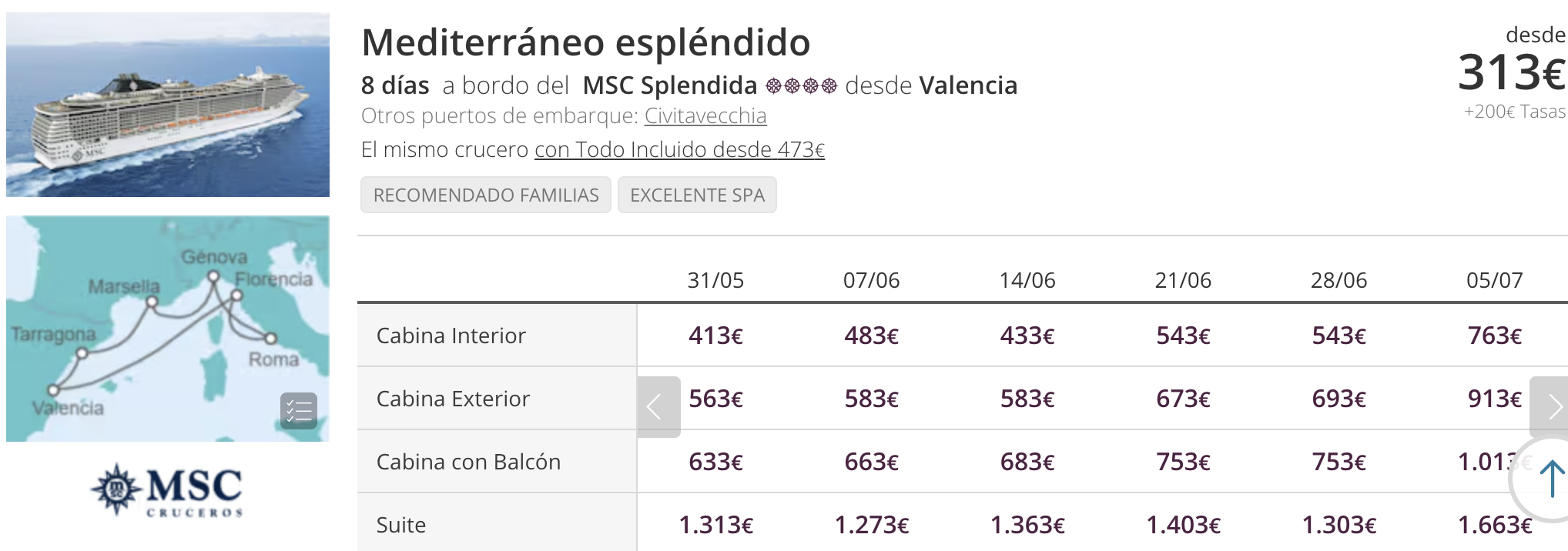Open the Todo Incluido desde 473€ link
The width and height of the screenshot is (1568, 551).
[679, 149]
